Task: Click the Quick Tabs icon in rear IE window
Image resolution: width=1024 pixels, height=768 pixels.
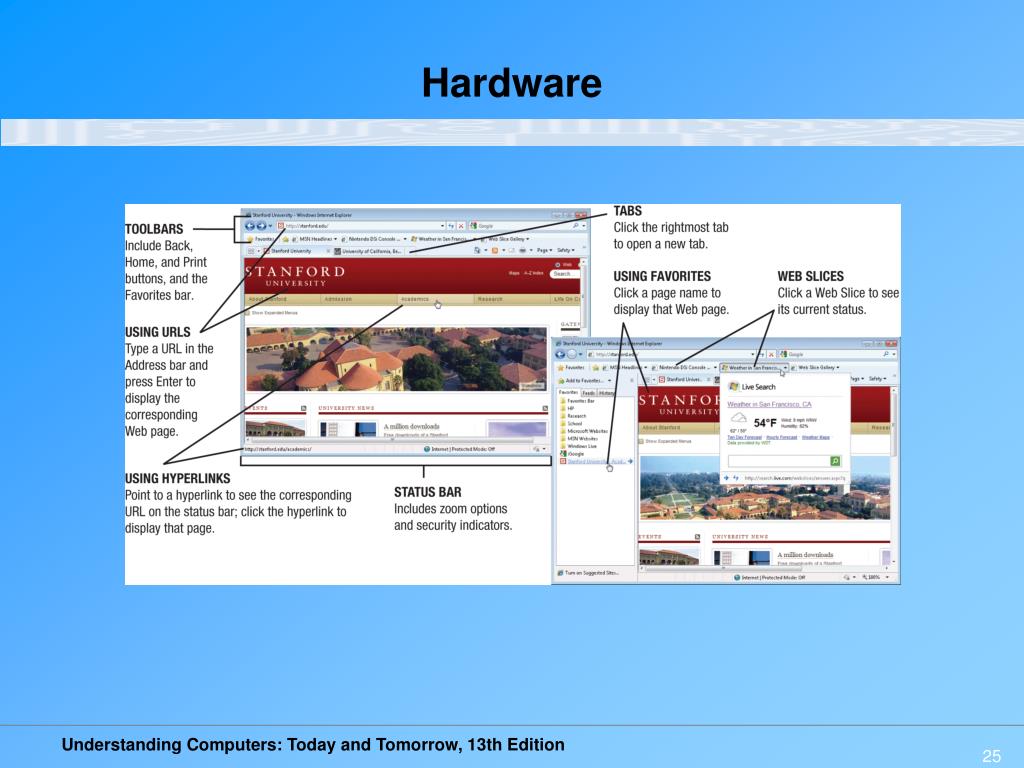Action: coord(251,251)
